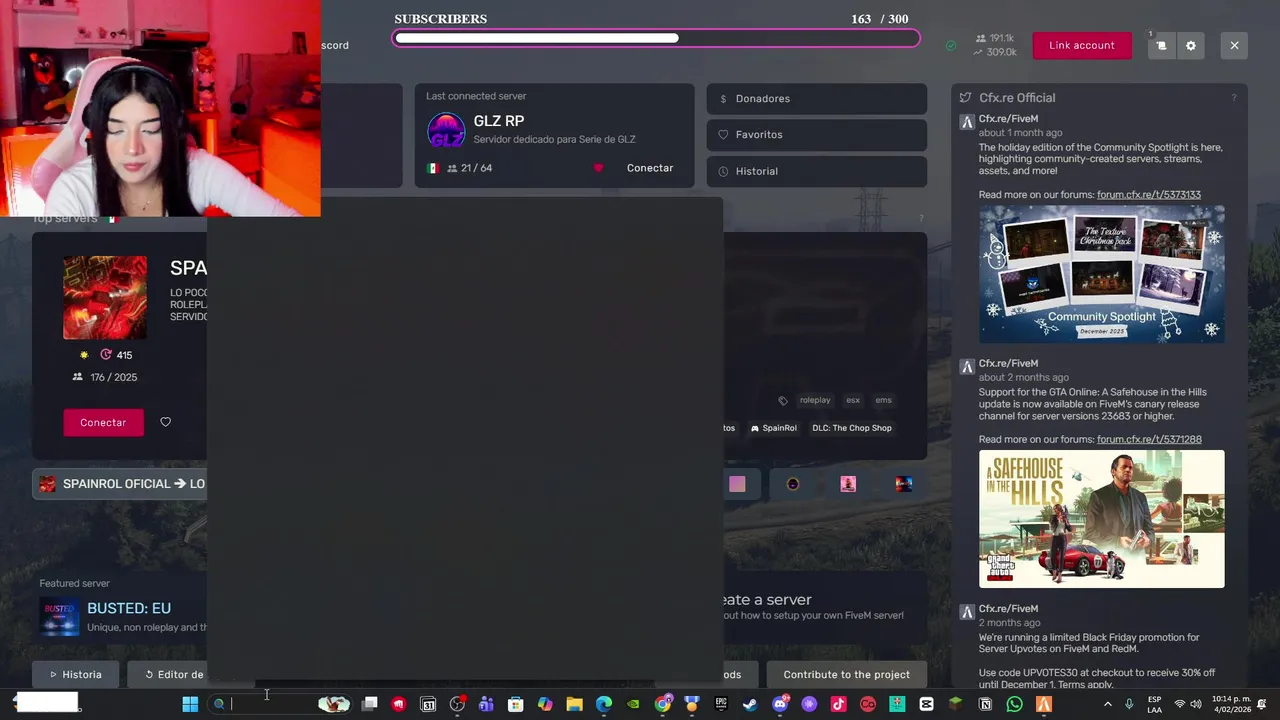Select the blue-red server icon tile
This screenshot has width=1280, height=720.
pos(904,484)
